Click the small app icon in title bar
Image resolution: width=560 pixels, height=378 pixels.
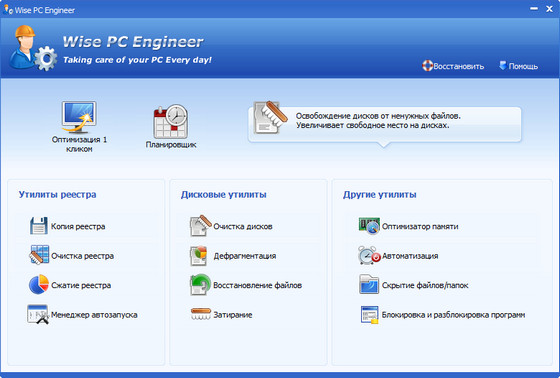click(x=8, y=9)
